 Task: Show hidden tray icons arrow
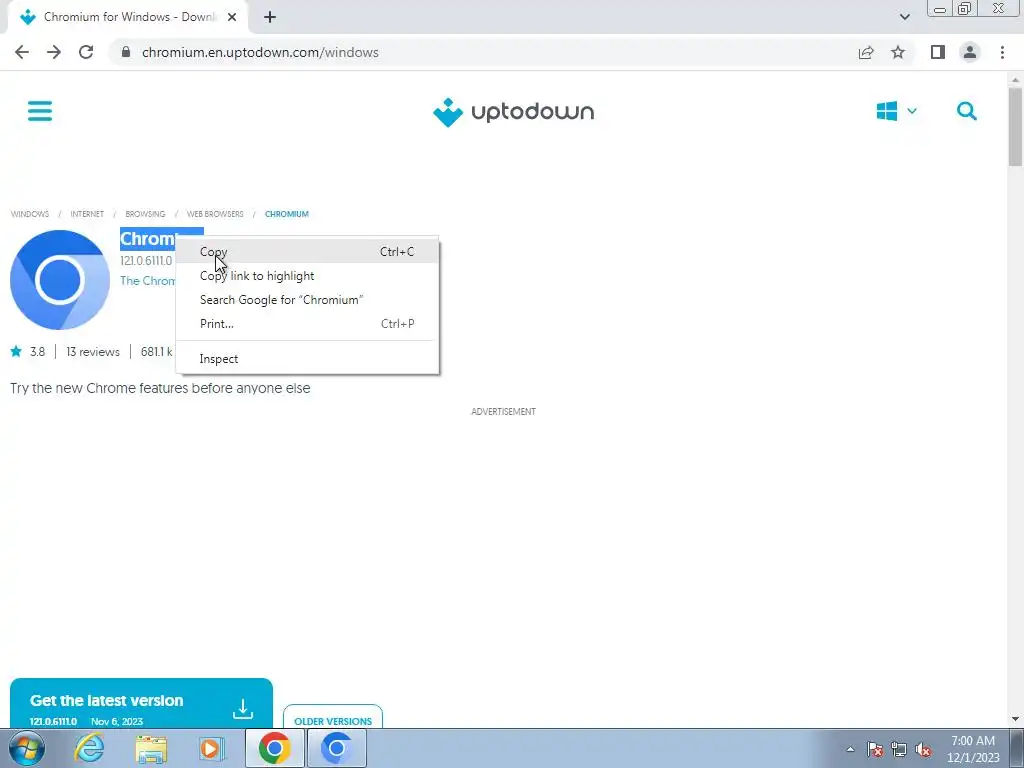(850, 749)
